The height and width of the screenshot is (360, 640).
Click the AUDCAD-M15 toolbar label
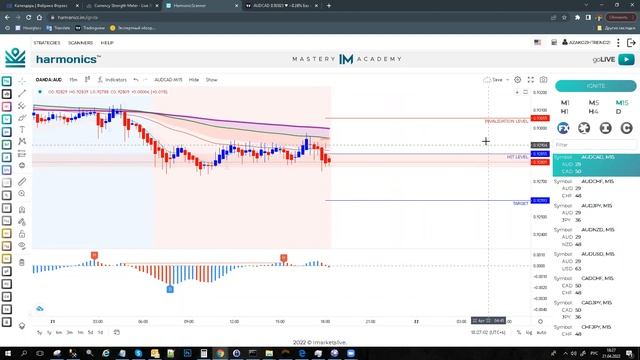click(168, 80)
